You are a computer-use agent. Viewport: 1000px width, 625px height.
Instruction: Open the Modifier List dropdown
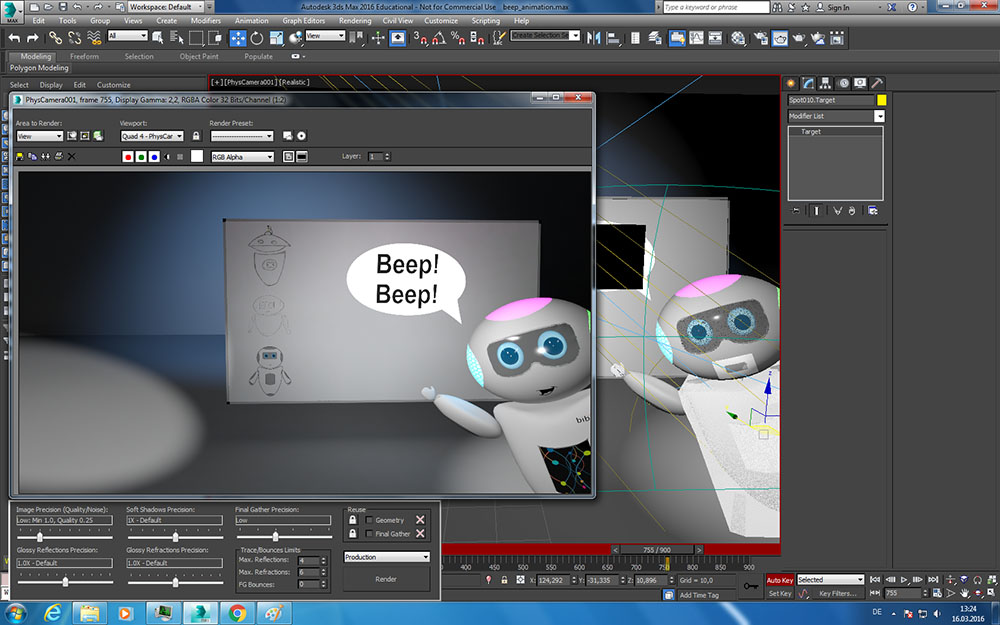click(x=836, y=116)
